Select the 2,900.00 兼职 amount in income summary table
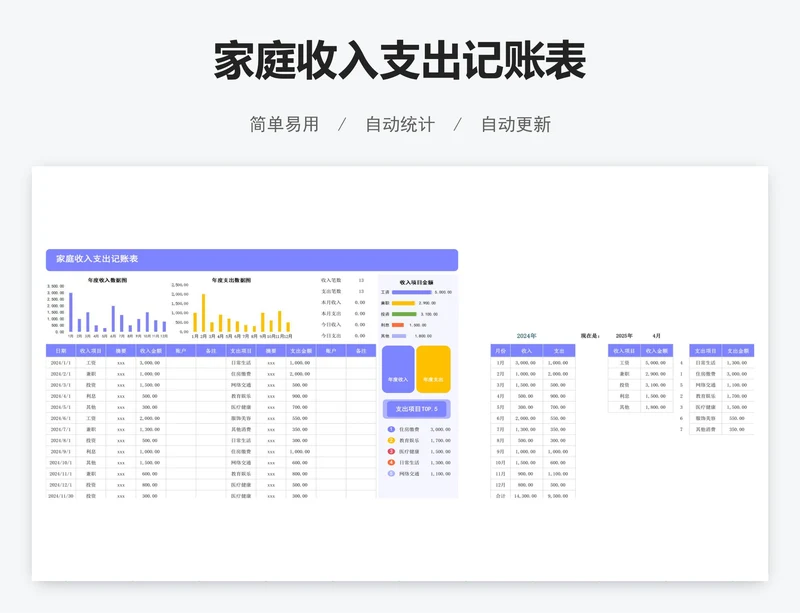The image size is (800, 613). 656,374
